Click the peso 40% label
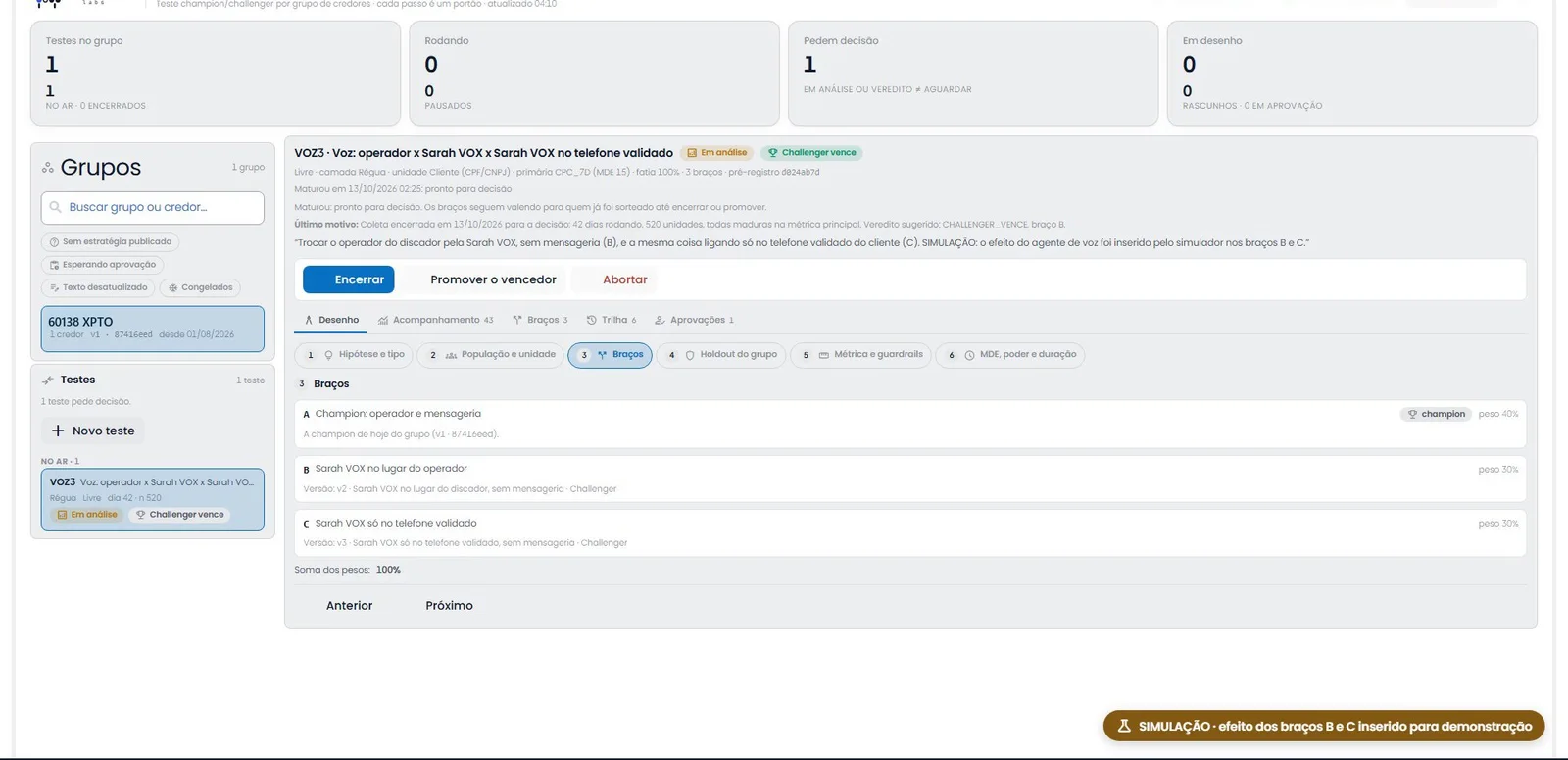The width and height of the screenshot is (1568, 760). coord(1498,414)
